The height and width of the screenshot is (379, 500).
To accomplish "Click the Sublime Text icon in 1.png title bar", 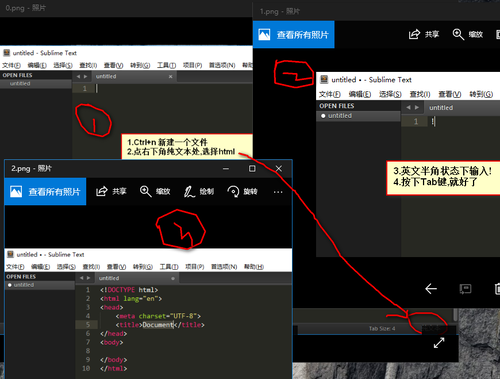I will [324, 79].
